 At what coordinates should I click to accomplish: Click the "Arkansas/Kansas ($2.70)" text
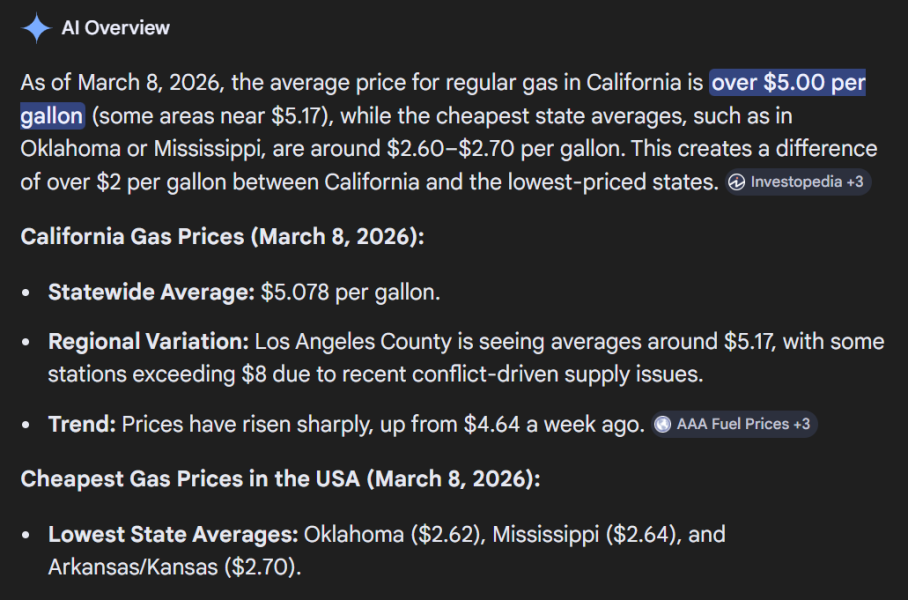click(172, 568)
